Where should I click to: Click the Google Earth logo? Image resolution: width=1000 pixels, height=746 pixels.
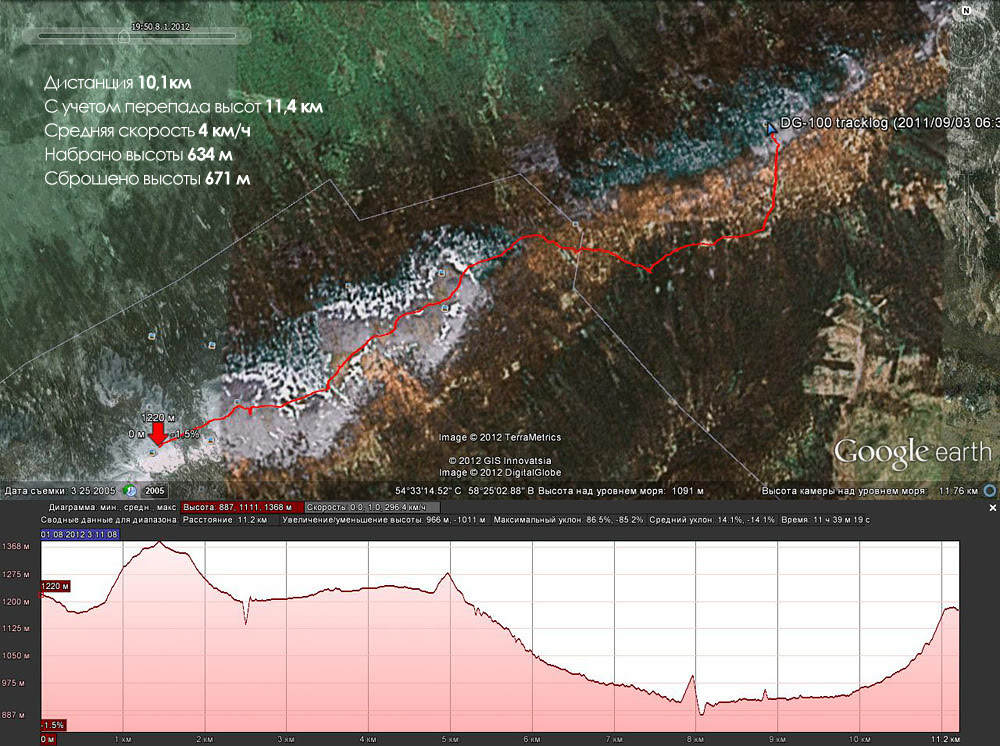912,451
